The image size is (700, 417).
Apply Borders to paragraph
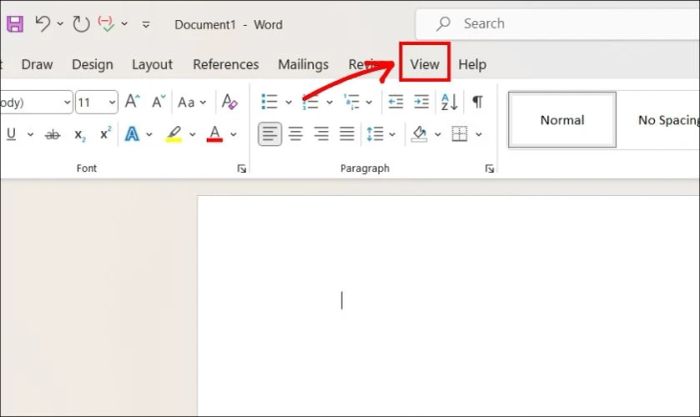coord(459,133)
